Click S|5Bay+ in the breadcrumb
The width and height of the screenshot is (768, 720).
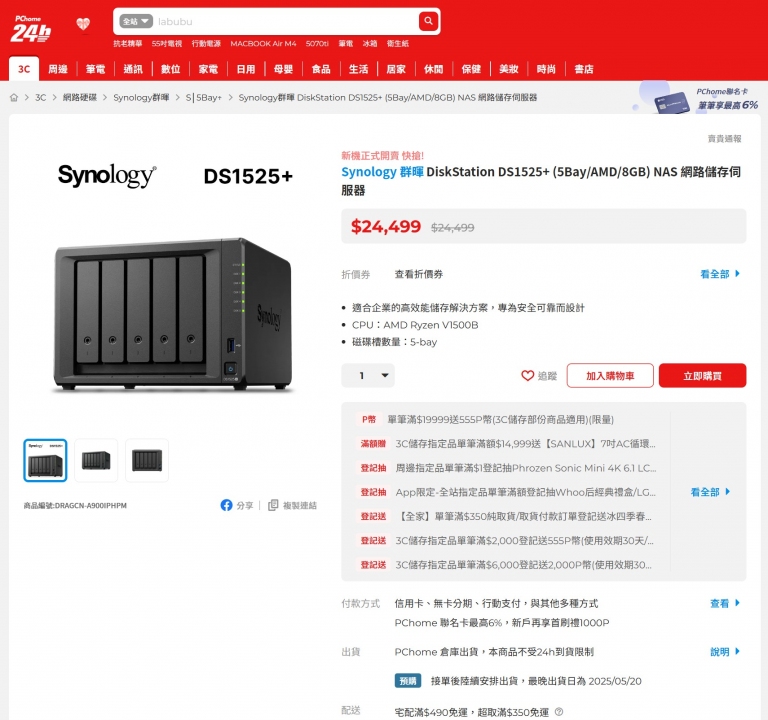click(x=204, y=97)
